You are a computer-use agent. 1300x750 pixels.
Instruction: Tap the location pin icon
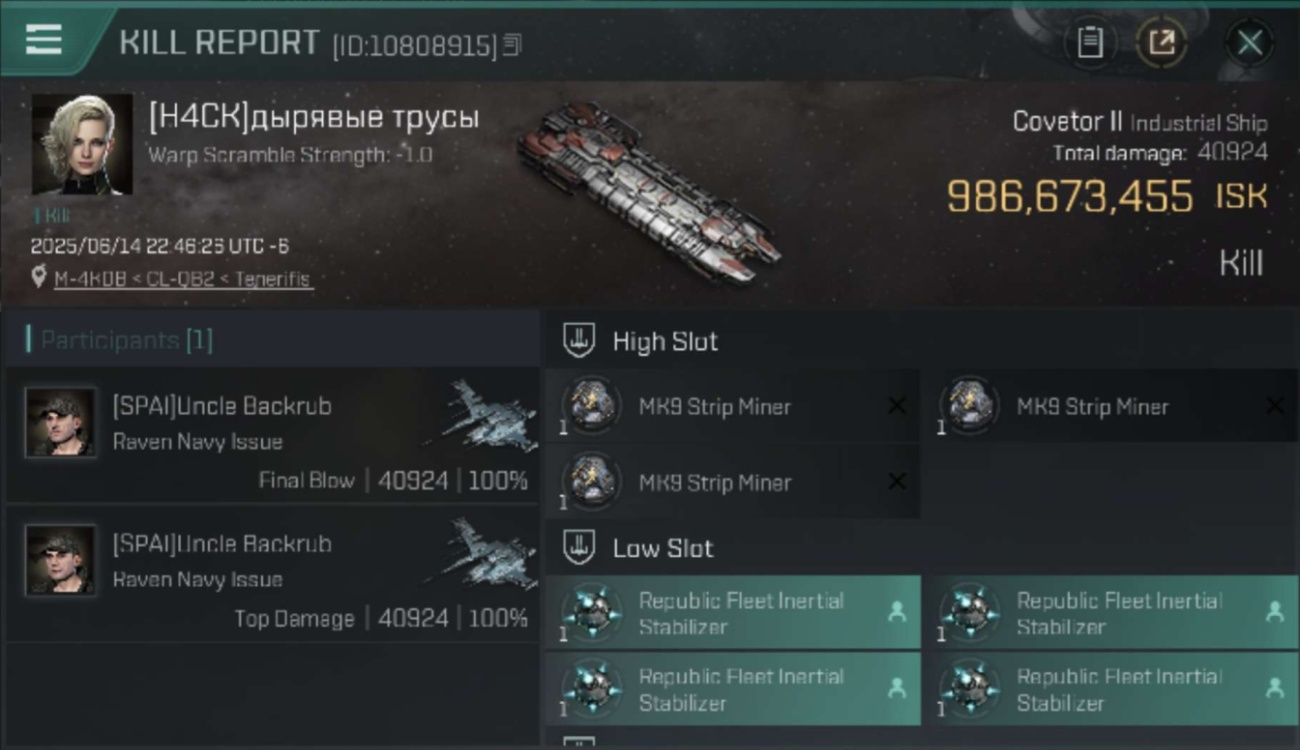pos(39,278)
